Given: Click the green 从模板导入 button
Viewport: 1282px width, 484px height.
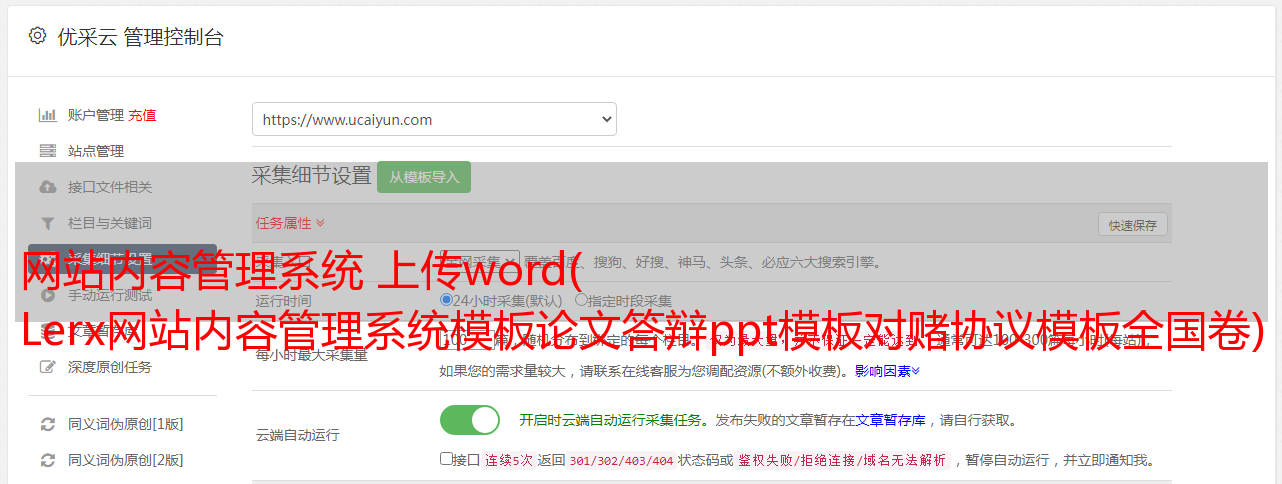Looking at the screenshot, I should click(x=424, y=177).
